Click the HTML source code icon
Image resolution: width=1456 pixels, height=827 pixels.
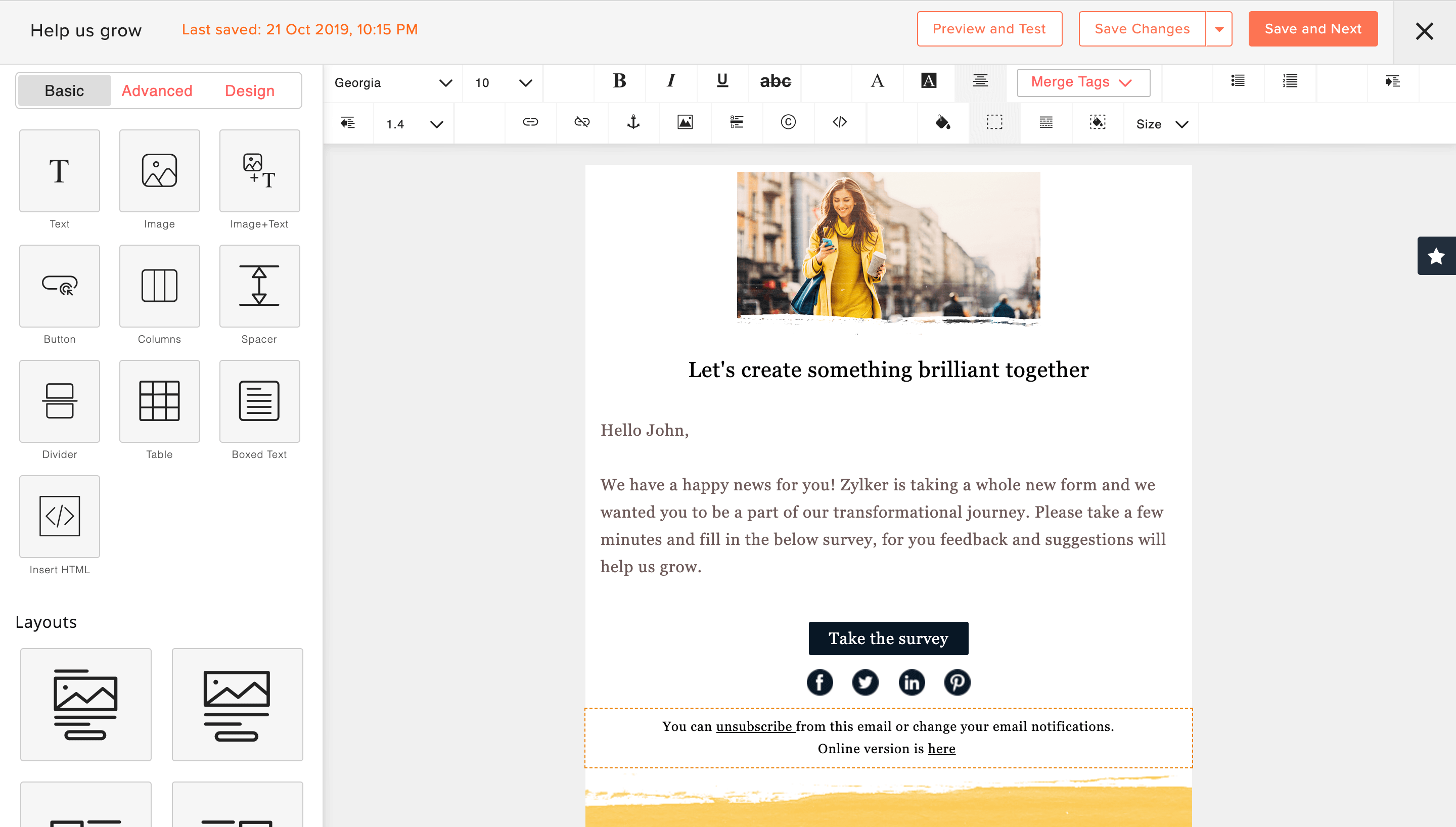coord(840,122)
